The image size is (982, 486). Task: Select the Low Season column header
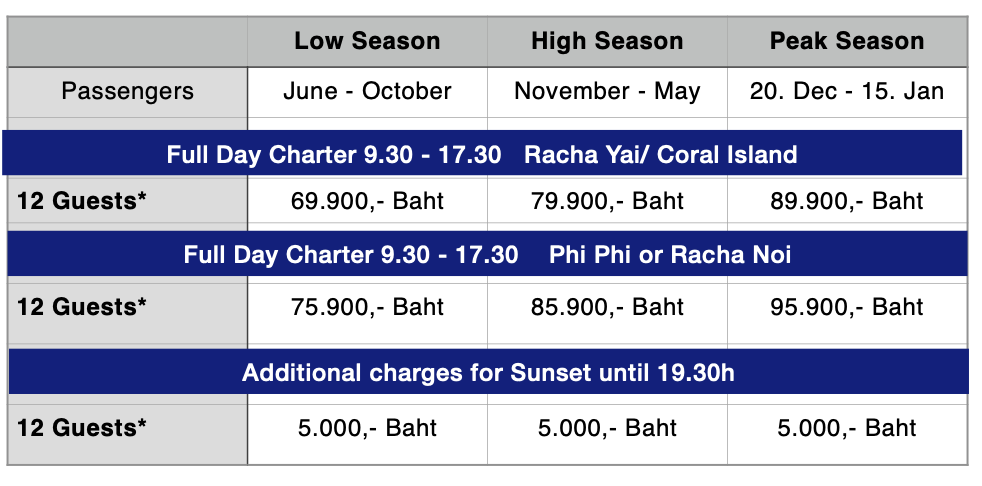tap(367, 41)
